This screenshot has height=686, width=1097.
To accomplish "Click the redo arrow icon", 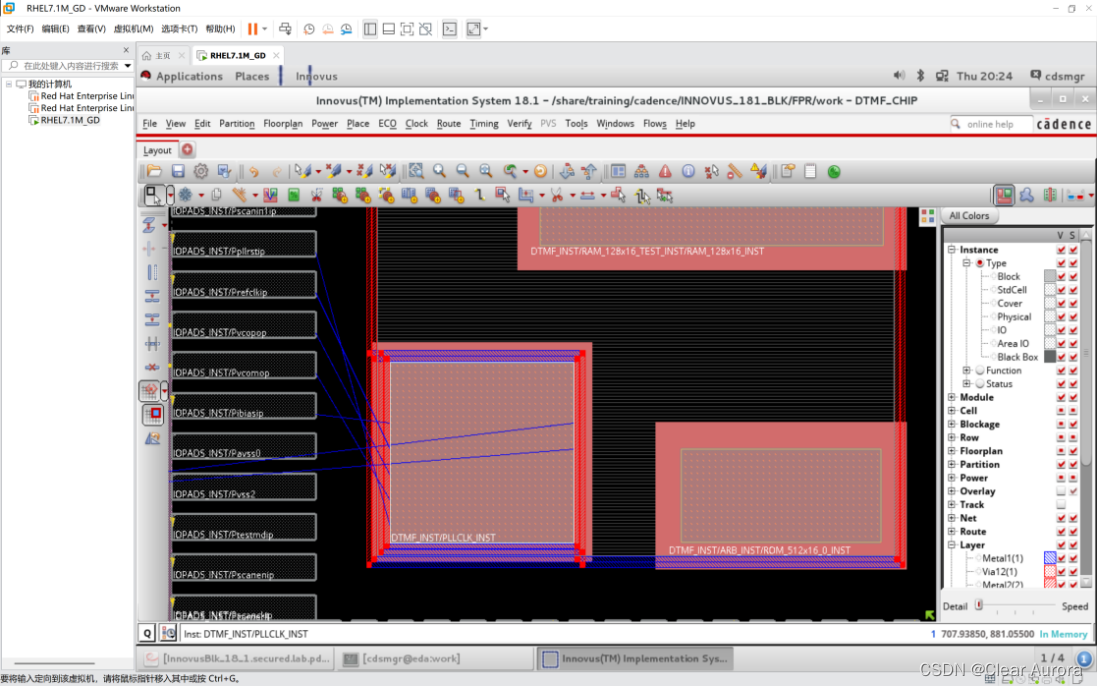I will click(276, 171).
